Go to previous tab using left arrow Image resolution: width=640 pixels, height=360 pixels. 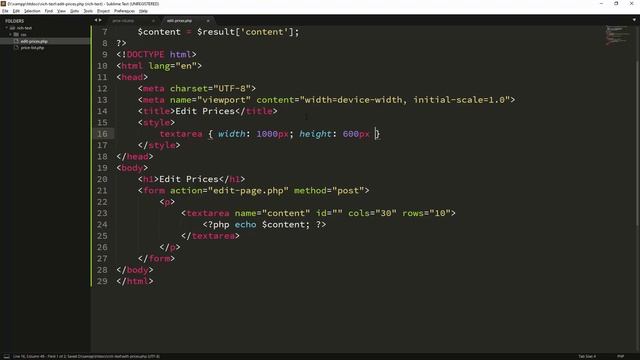(96, 20)
